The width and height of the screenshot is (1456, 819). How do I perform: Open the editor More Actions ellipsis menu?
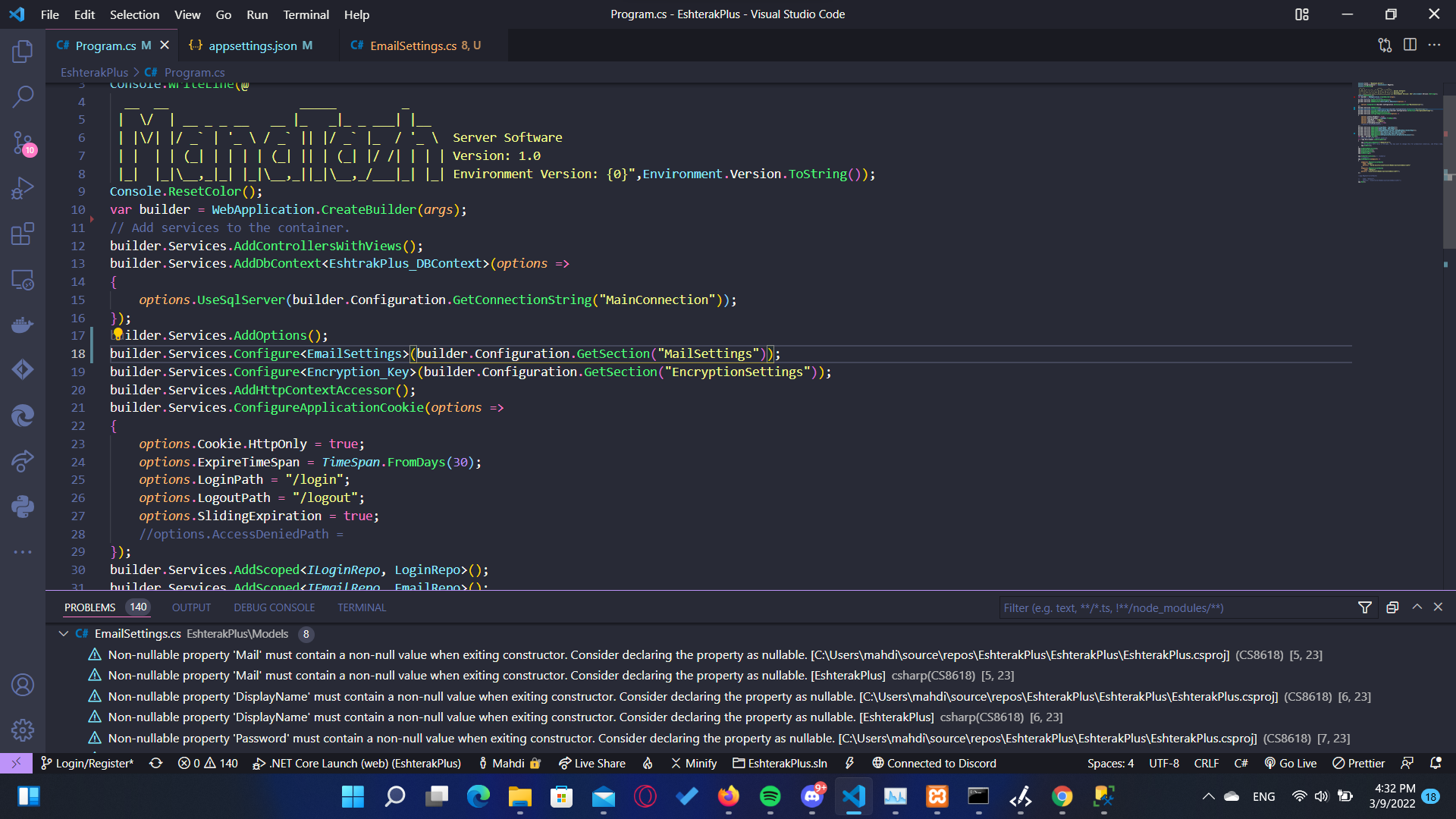coord(1434,45)
